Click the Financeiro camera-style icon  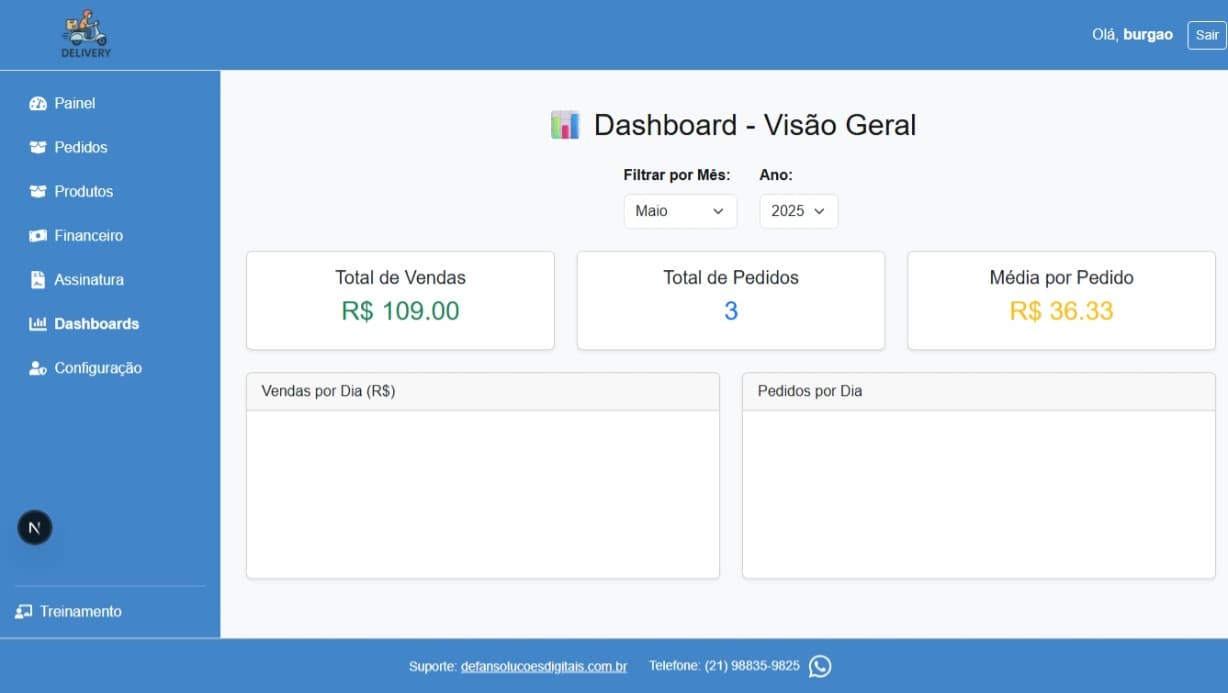37,235
